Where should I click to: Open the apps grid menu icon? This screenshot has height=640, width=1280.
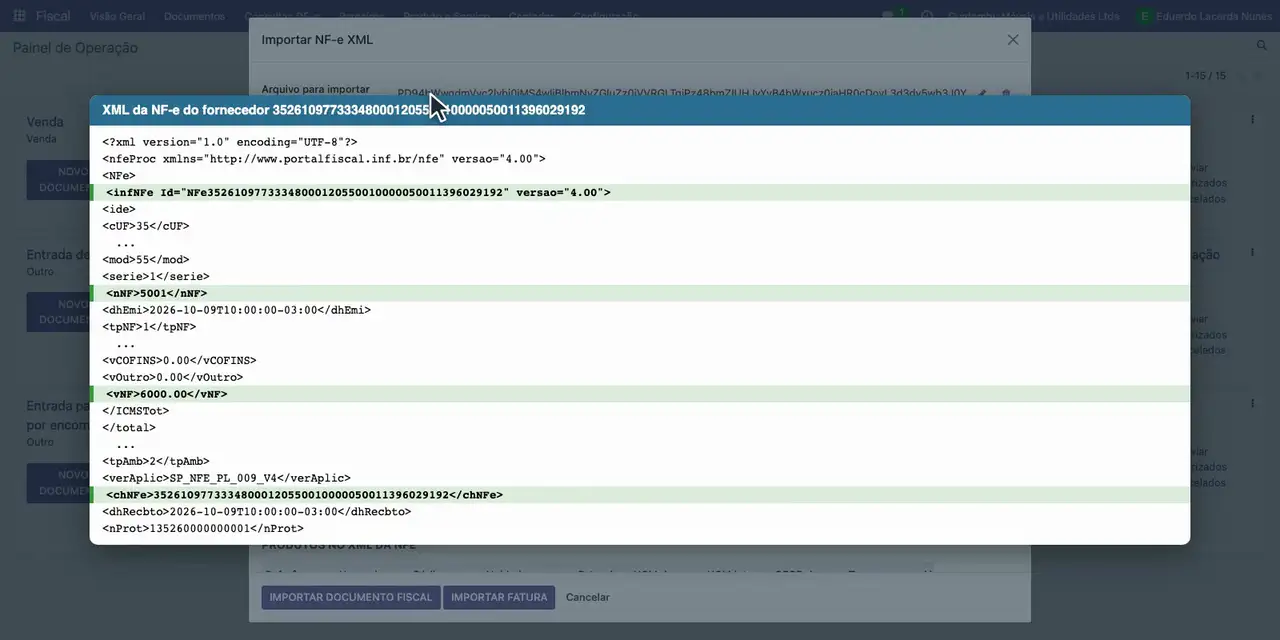19,16
